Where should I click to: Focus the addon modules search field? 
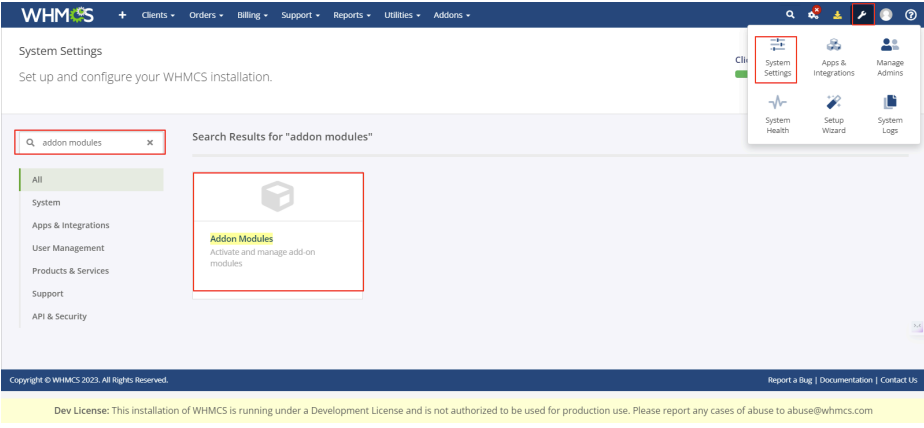pos(91,143)
